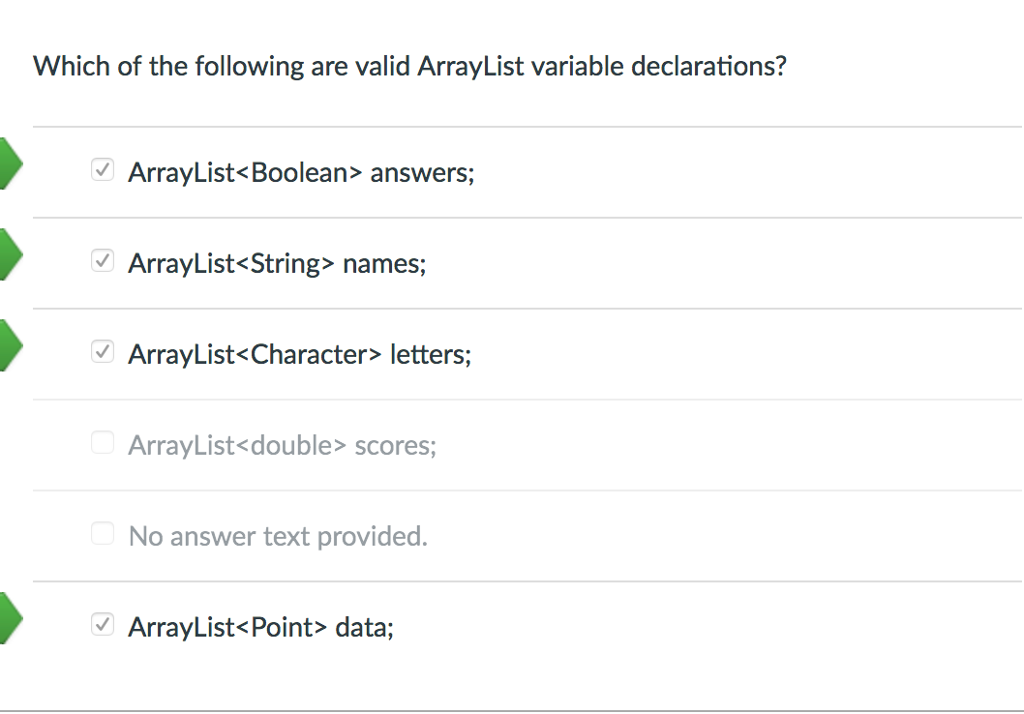The image size is (1024, 714).
Task: Click the empty row area right of scores option
Action: (729, 446)
